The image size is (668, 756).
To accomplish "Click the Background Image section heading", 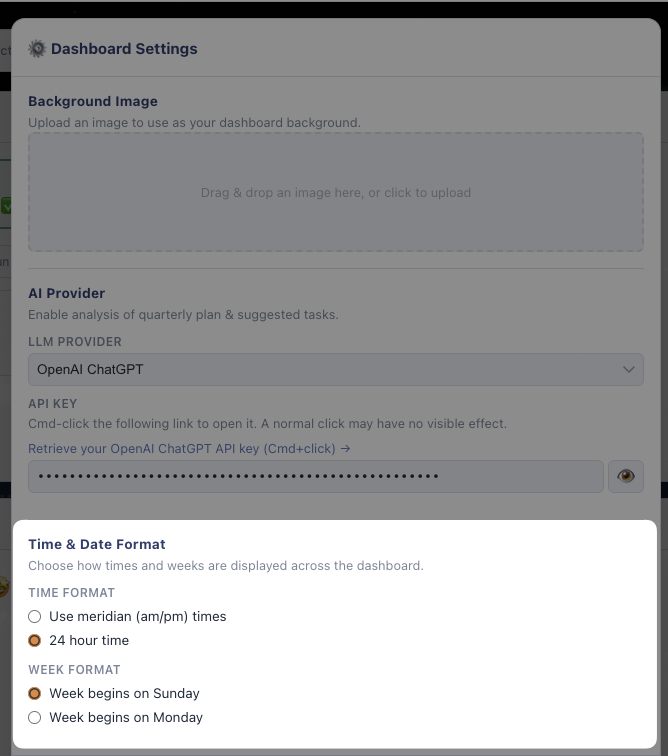I will point(93,101).
